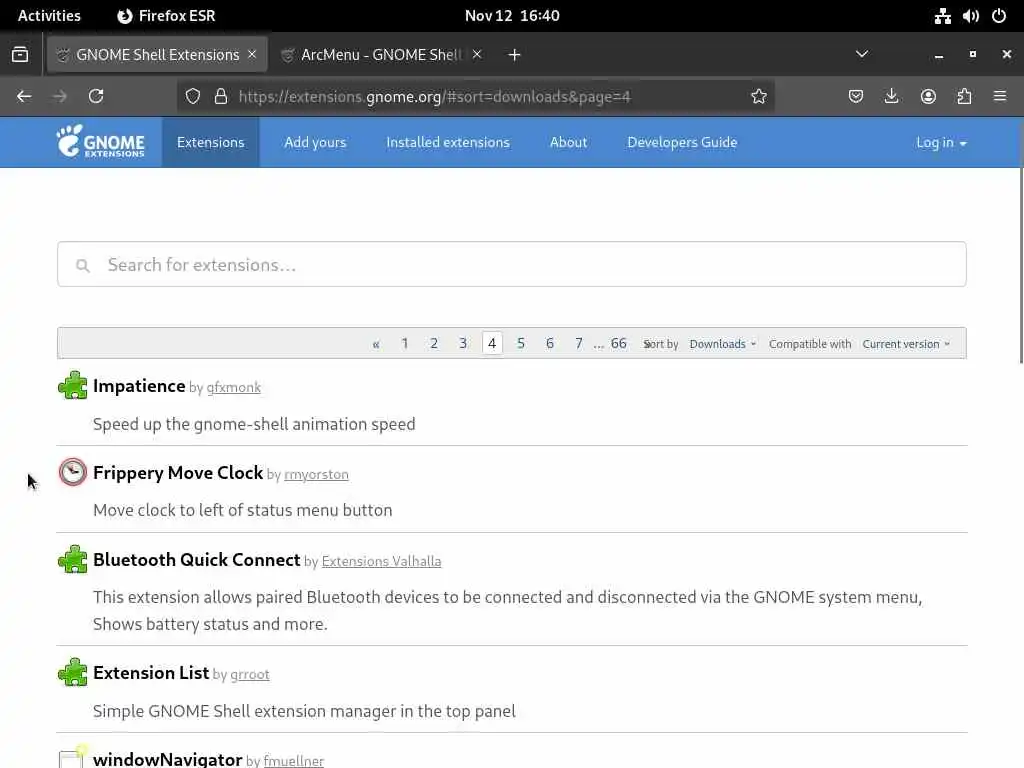Open the Current version compatibility dropdown
1024x768 pixels.
(x=906, y=344)
